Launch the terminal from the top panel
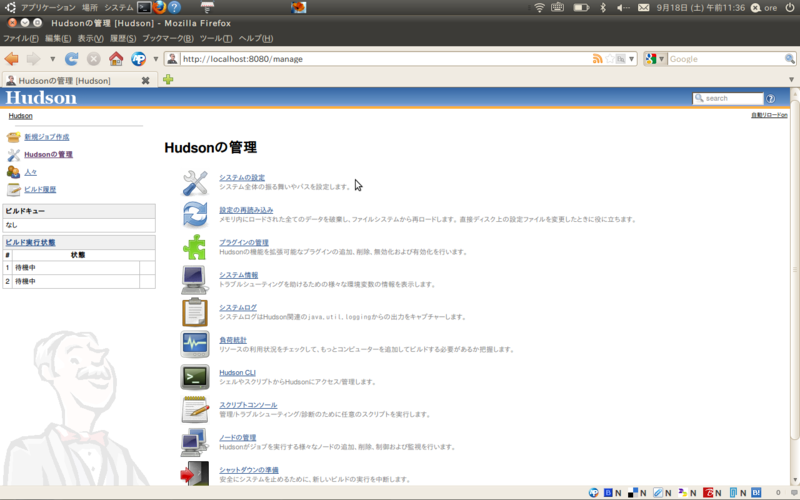 tap(144, 7)
